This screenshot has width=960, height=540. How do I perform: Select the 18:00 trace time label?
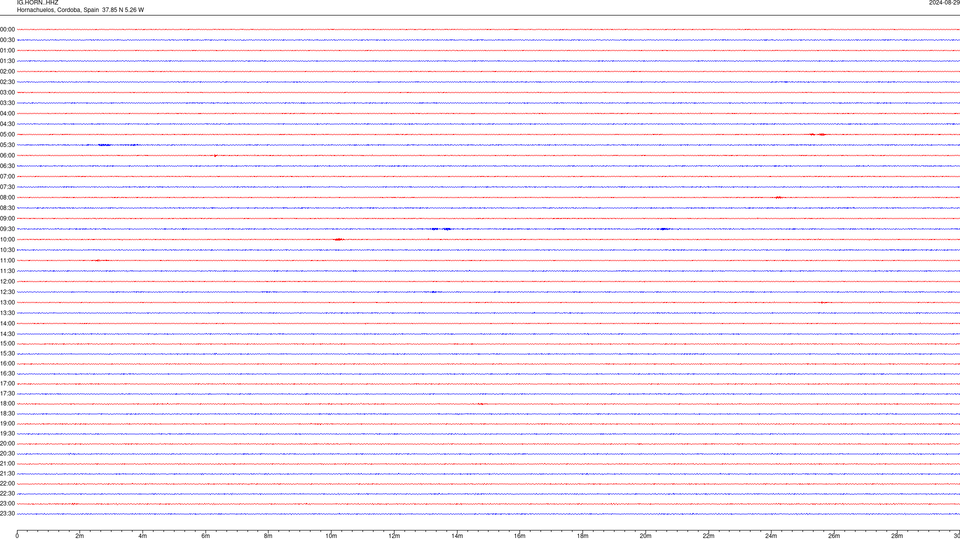coord(7,403)
